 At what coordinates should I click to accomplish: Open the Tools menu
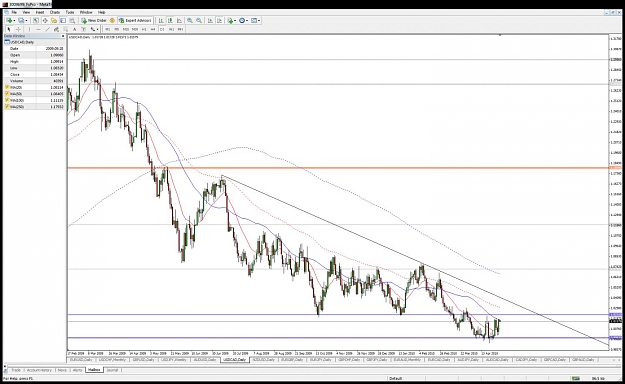click(70, 12)
